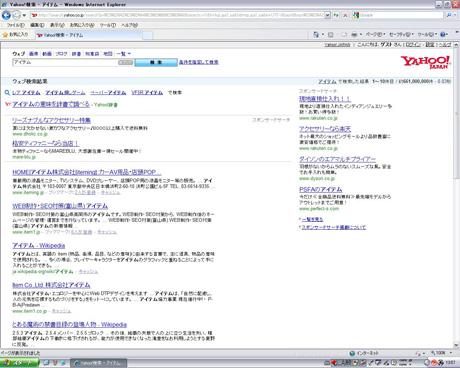Open the ヘルプ menu
This screenshot has width=460, height=368.
[129, 25]
